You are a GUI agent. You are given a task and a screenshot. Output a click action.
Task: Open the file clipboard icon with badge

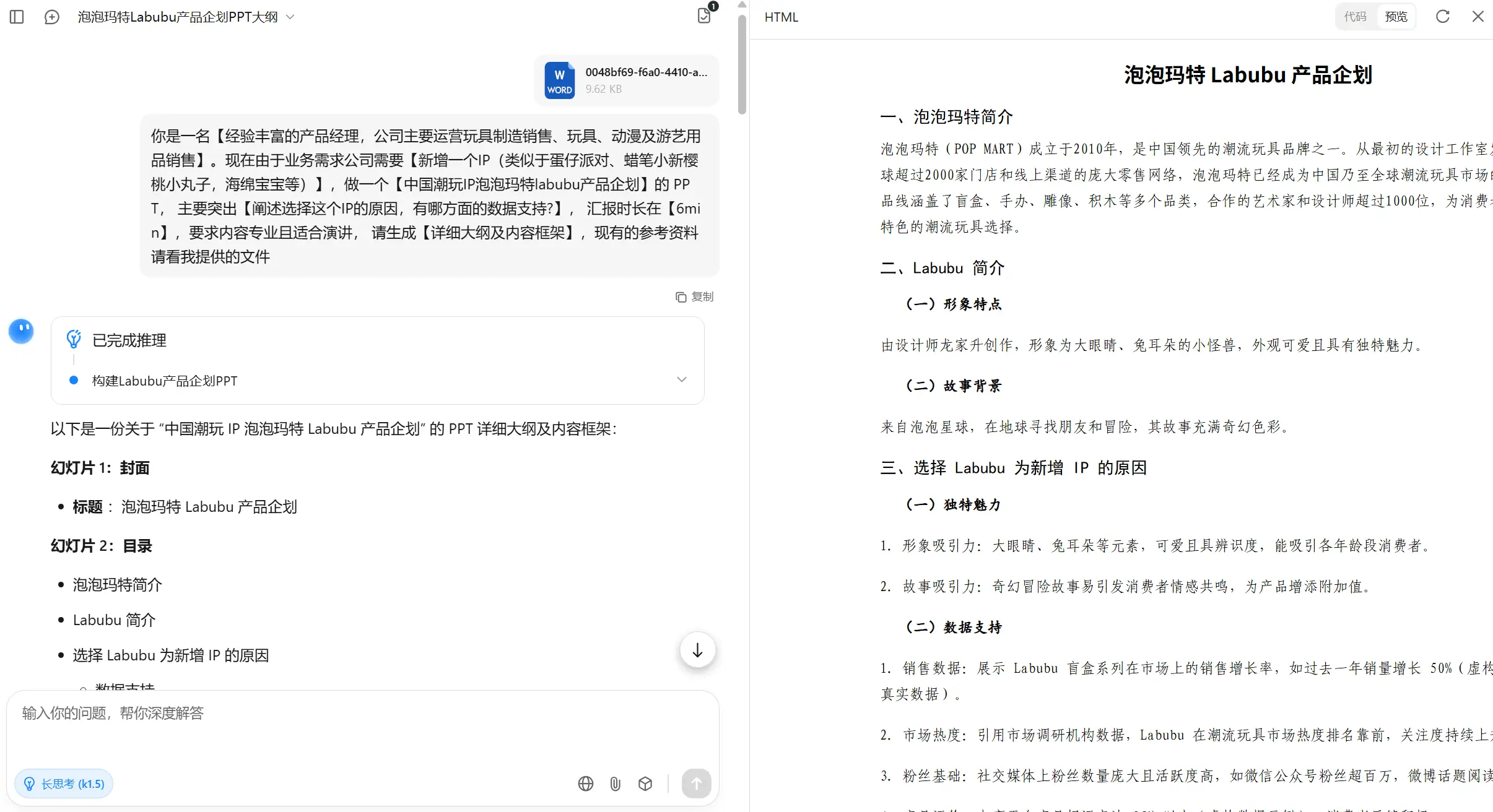(x=704, y=15)
